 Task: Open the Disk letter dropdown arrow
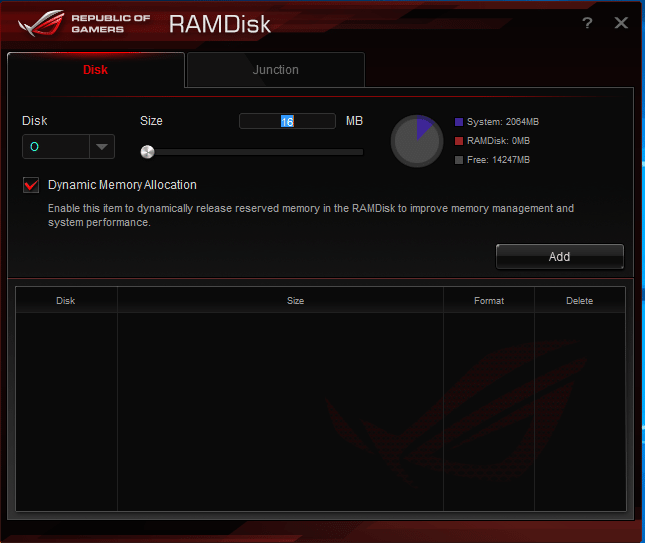pyautogui.click(x=102, y=146)
